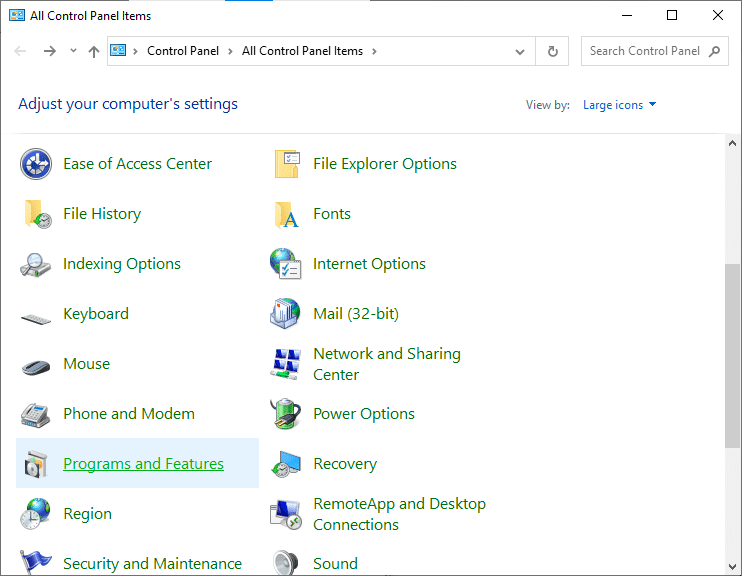Viewport: 742px width, 576px height.
Task: Click the Mouse icon
Action: (x=36, y=365)
